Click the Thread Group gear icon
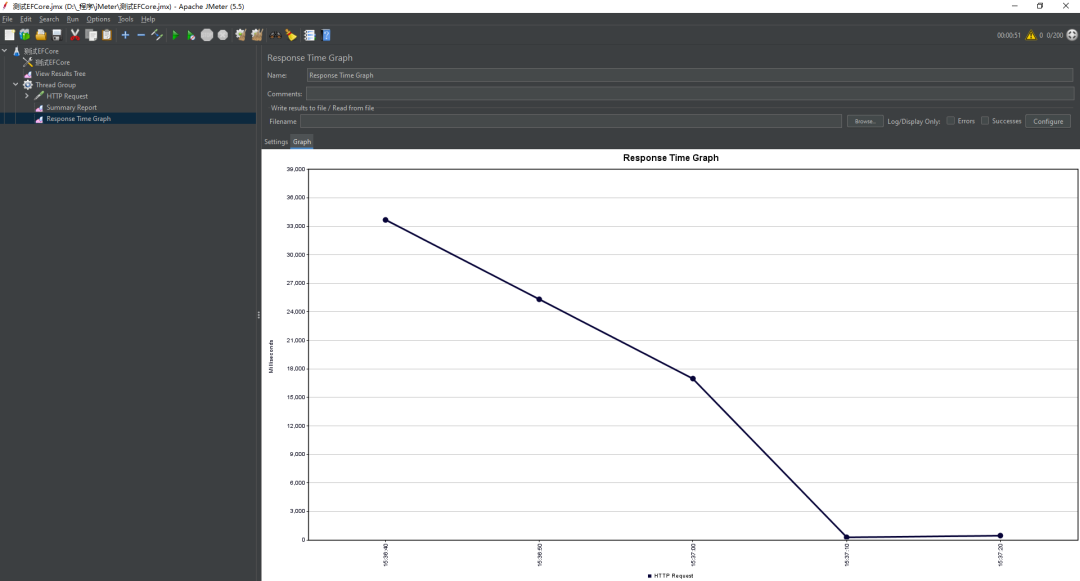This screenshot has height=581, width=1080. (28, 85)
